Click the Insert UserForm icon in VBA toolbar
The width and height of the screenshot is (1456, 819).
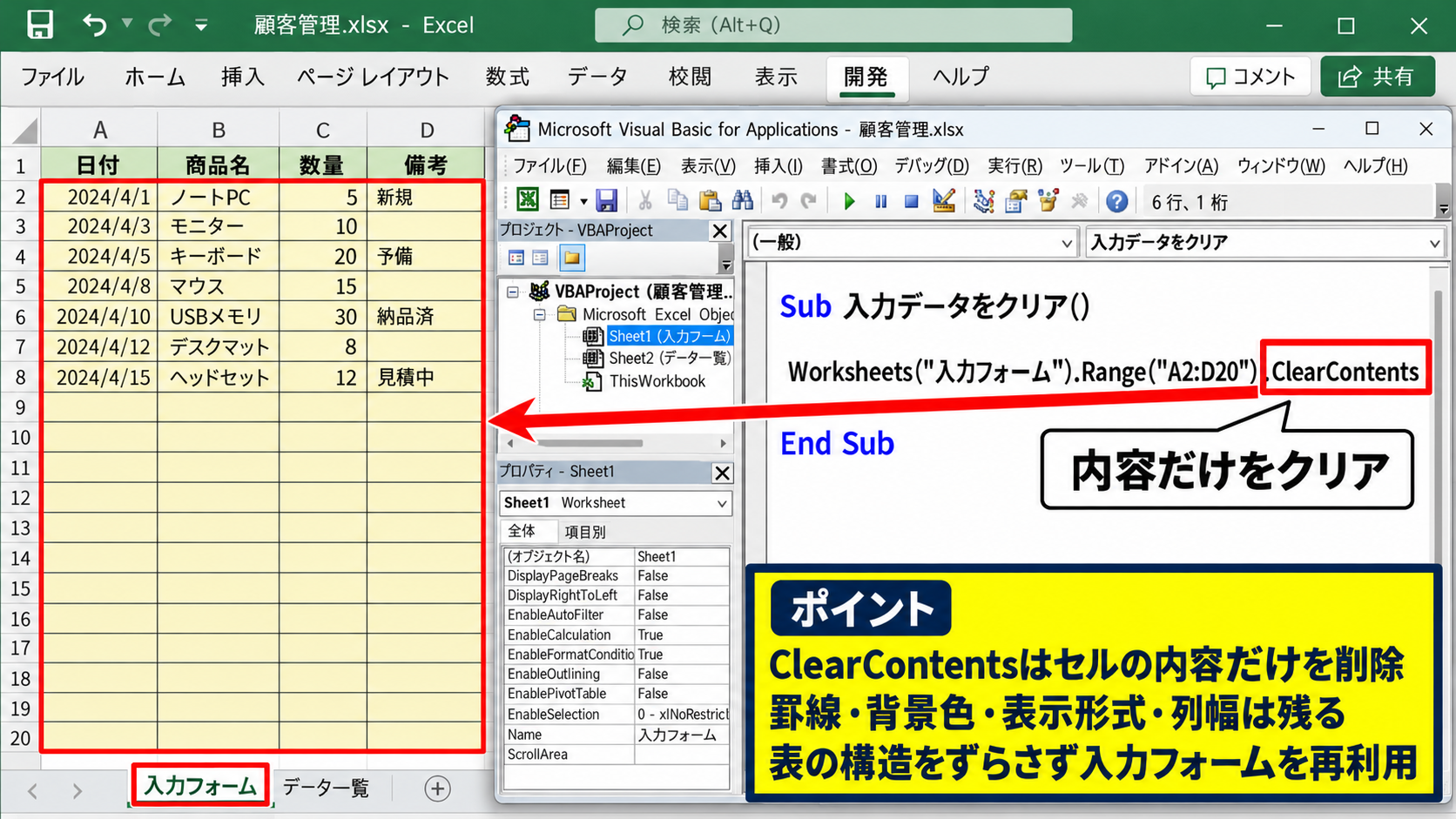pos(560,201)
